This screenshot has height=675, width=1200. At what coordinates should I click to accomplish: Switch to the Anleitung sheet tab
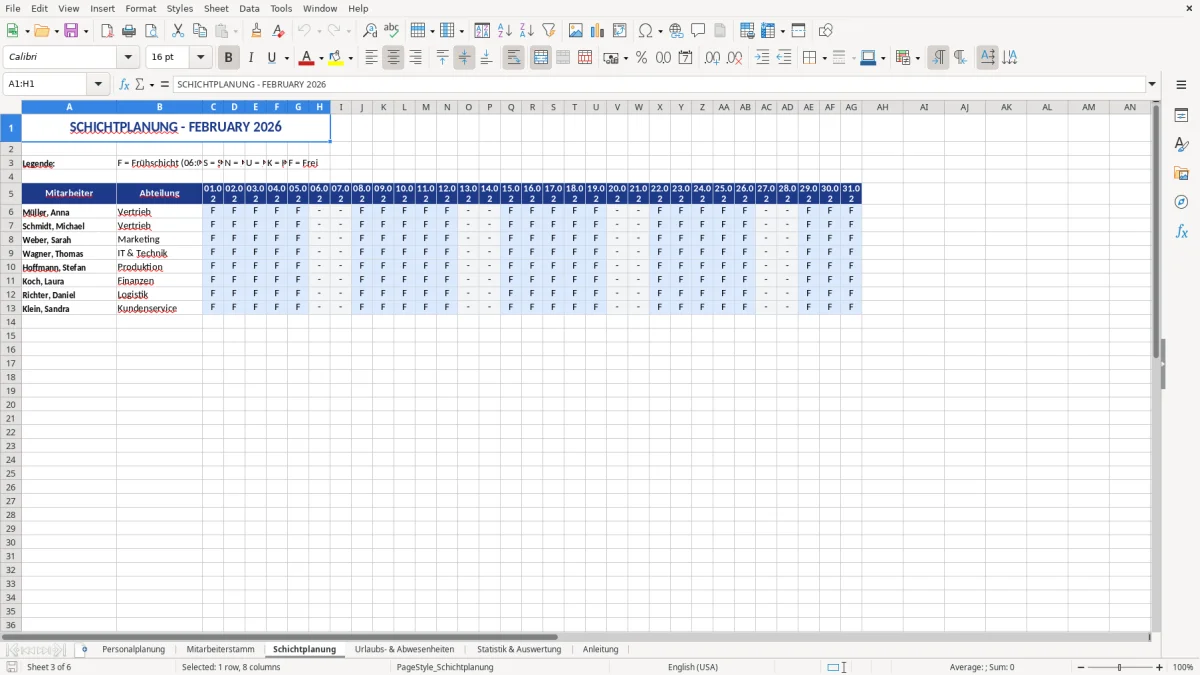pos(600,648)
